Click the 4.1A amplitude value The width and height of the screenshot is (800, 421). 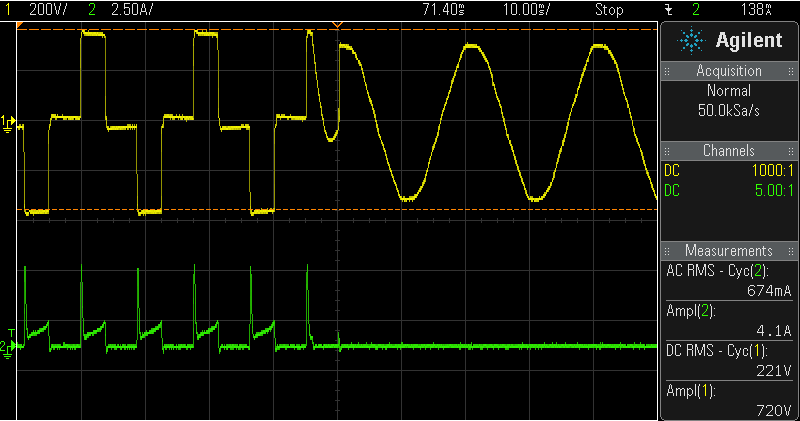click(x=773, y=331)
